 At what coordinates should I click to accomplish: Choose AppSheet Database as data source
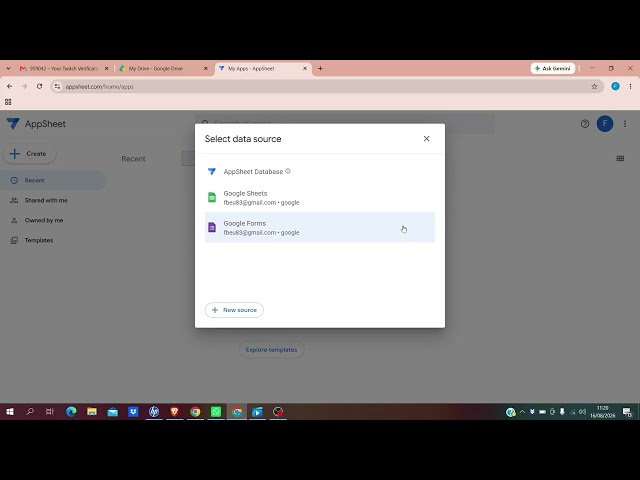[x=320, y=171]
